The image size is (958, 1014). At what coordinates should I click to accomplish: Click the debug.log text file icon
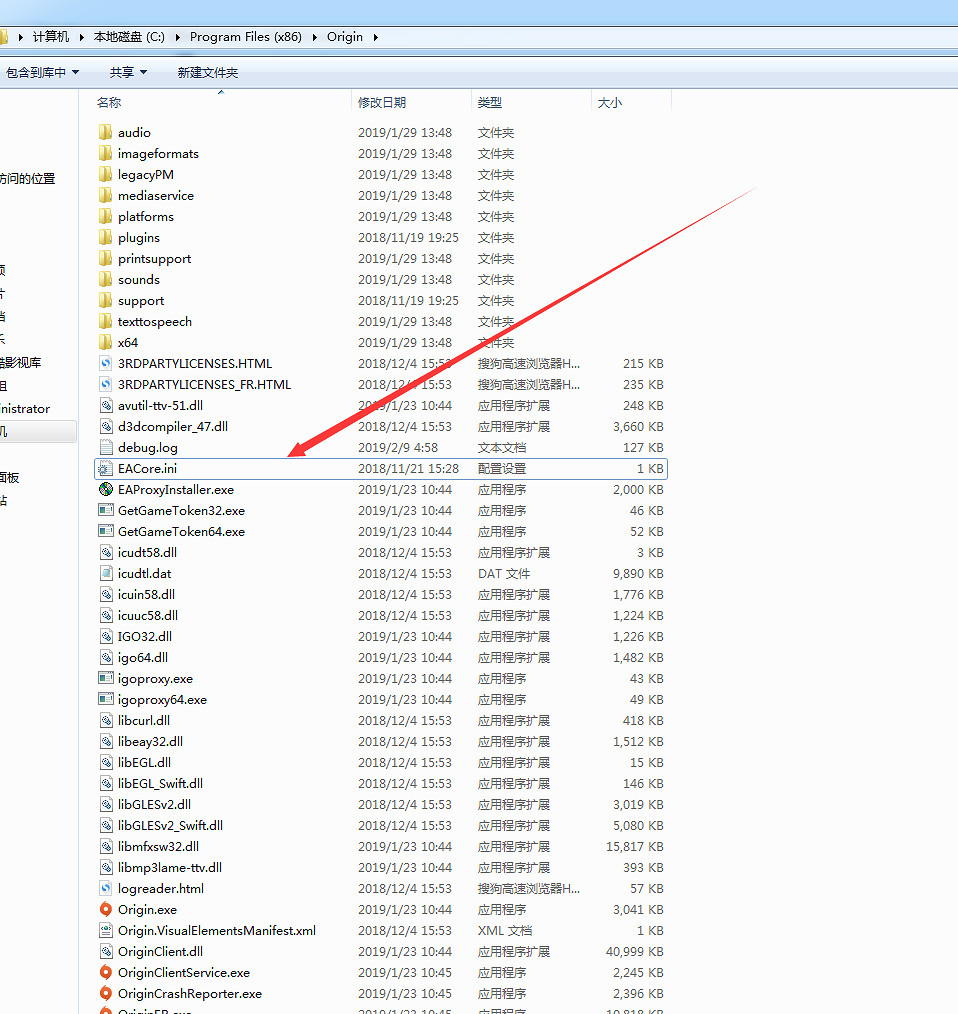pos(106,447)
